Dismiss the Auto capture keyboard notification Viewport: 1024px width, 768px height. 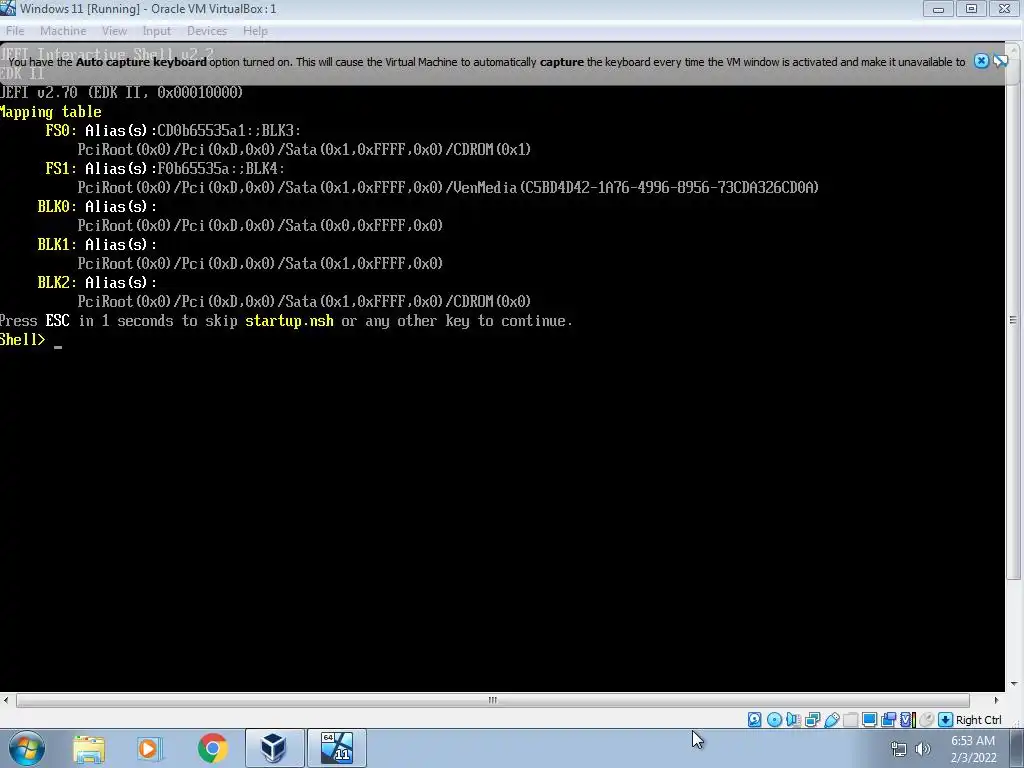tap(981, 61)
